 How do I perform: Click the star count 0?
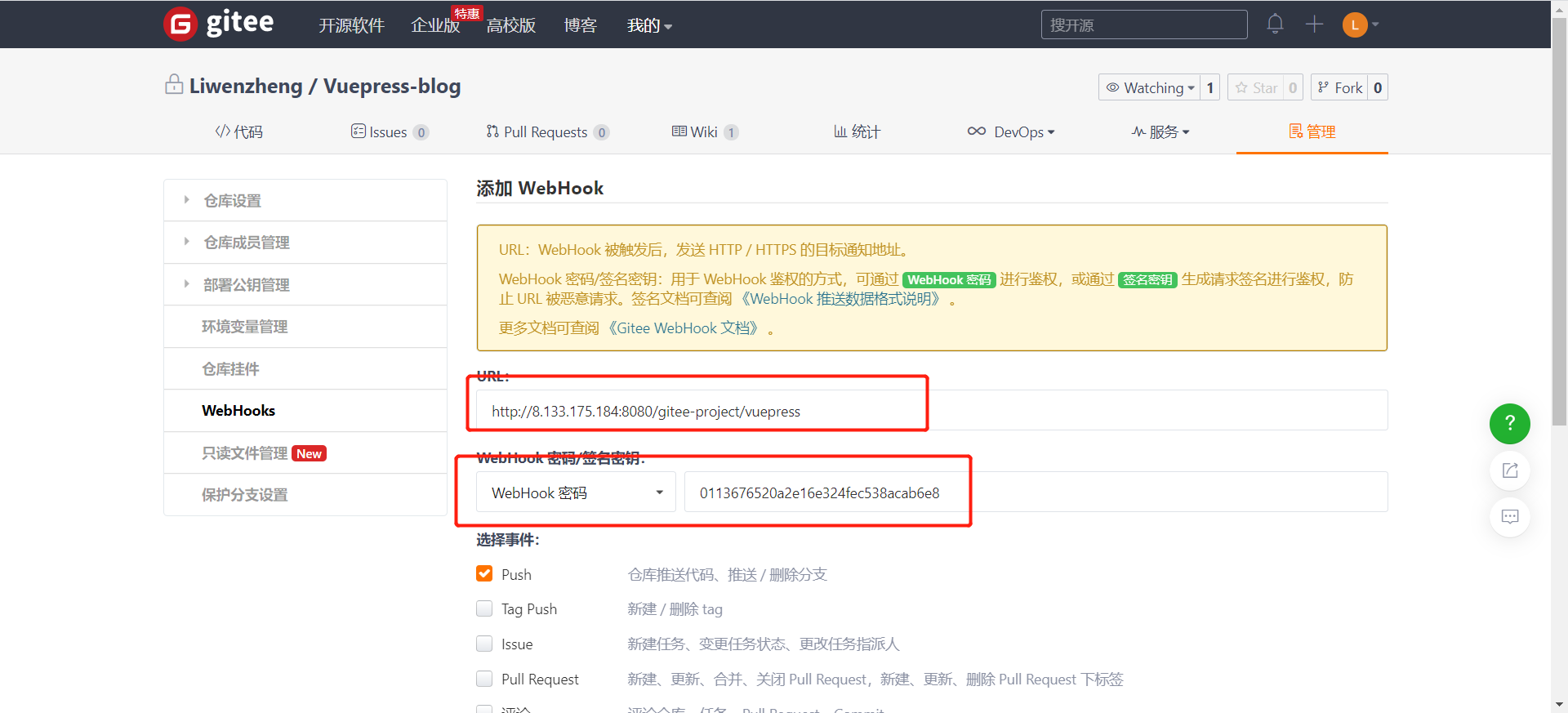(x=1293, y=87)
